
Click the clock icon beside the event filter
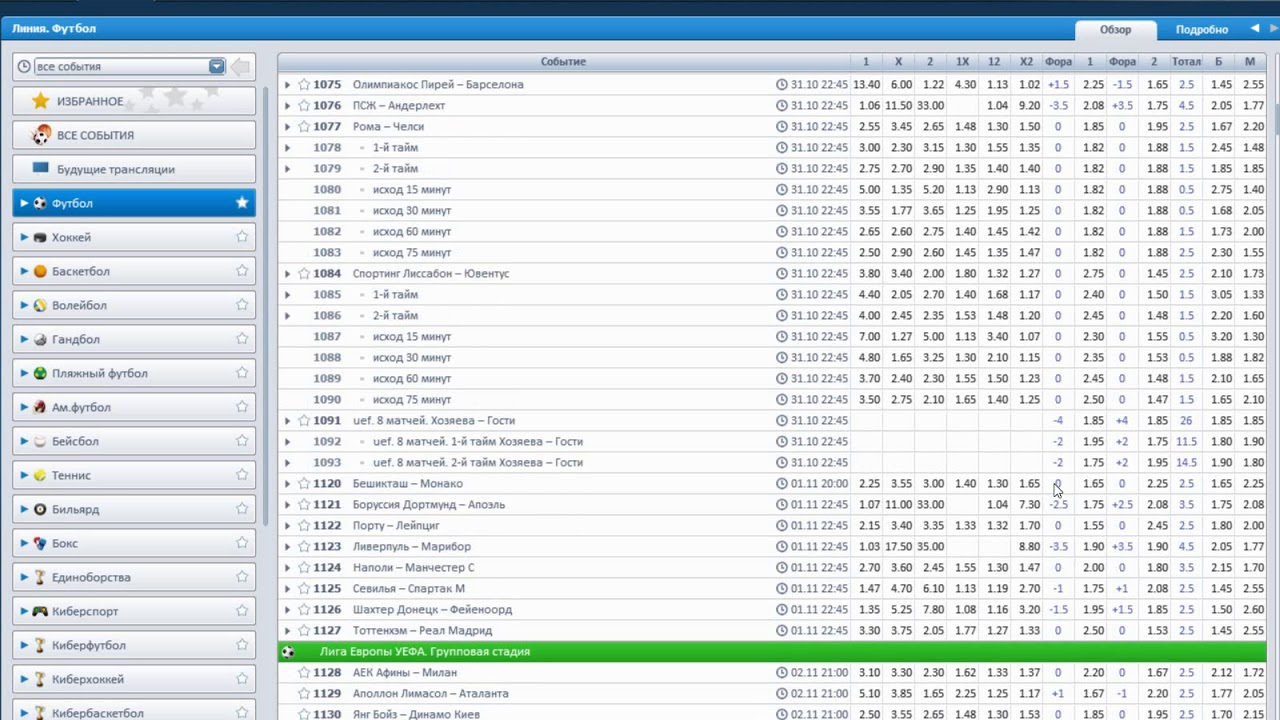pyautogui.click(x=24, y=66)
